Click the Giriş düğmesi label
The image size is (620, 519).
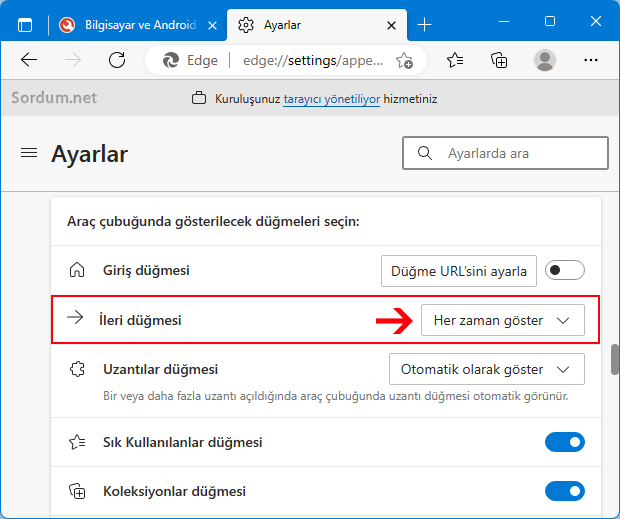146,271
